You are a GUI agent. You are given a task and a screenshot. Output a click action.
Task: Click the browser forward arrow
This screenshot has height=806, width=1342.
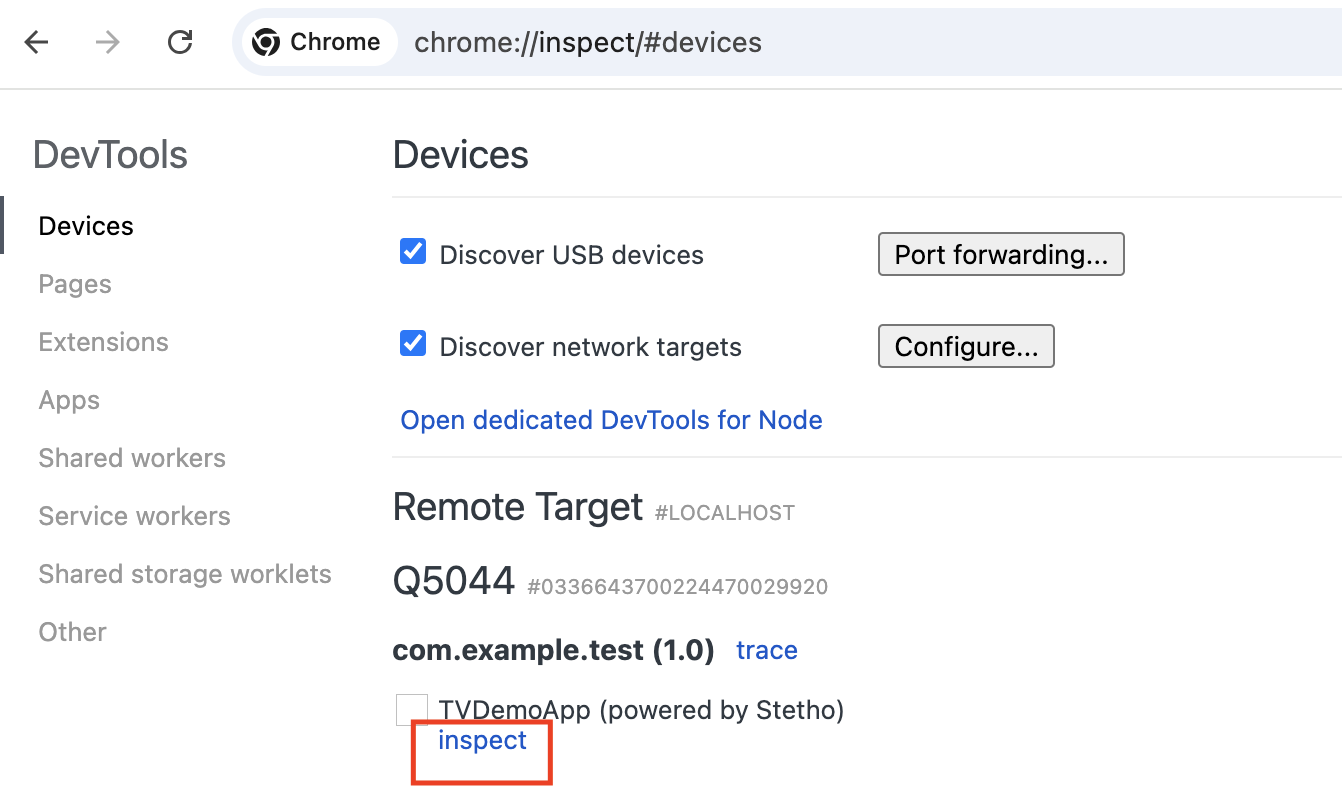108,42
